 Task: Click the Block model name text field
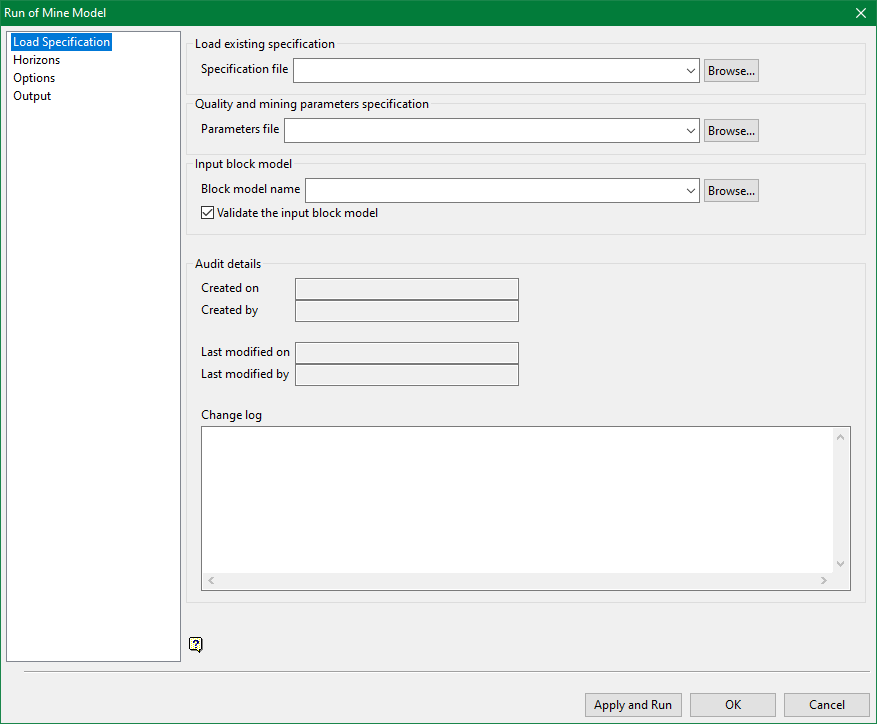[x=494, y=191]
